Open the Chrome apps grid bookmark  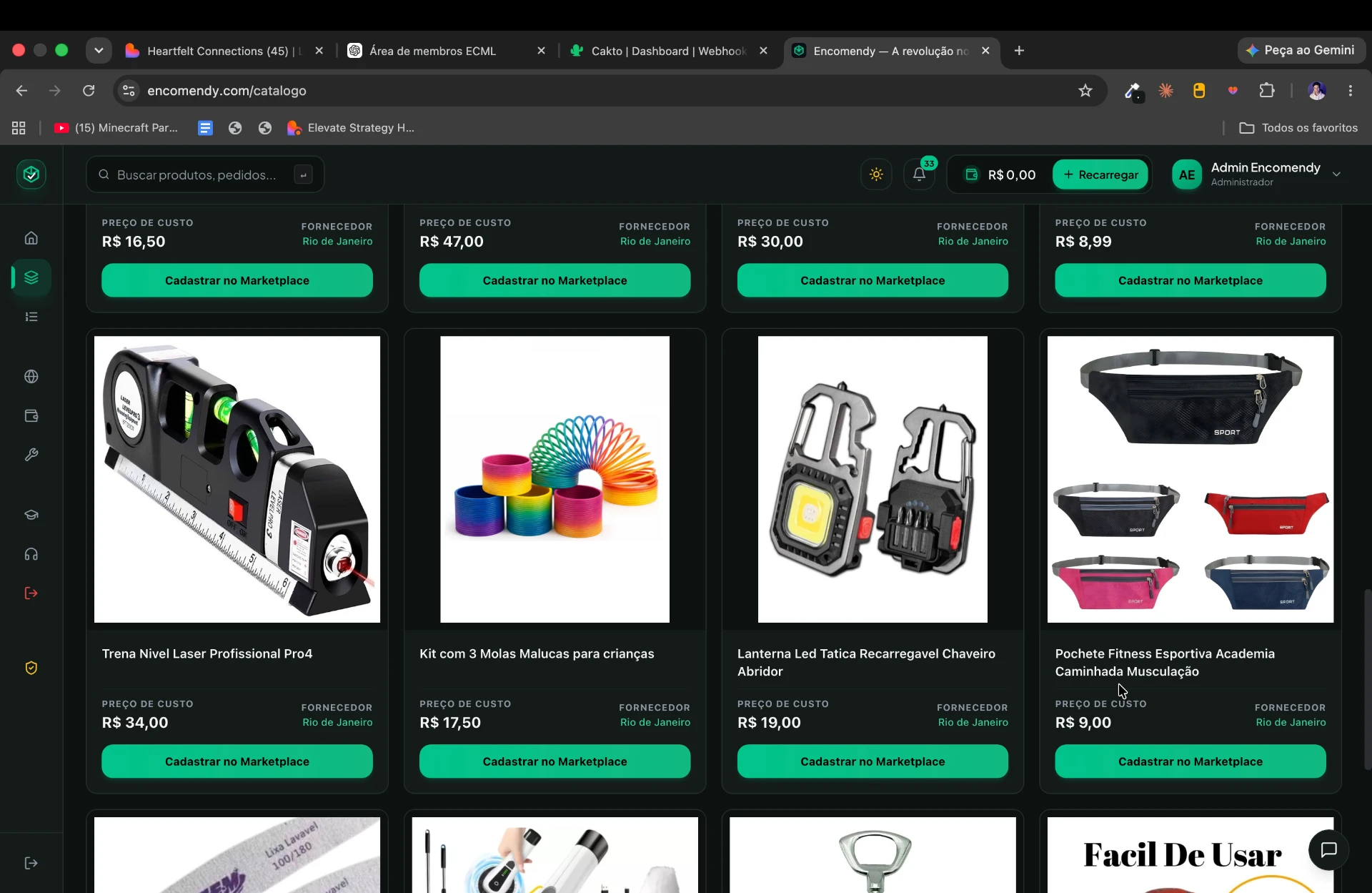coord(19,128)
